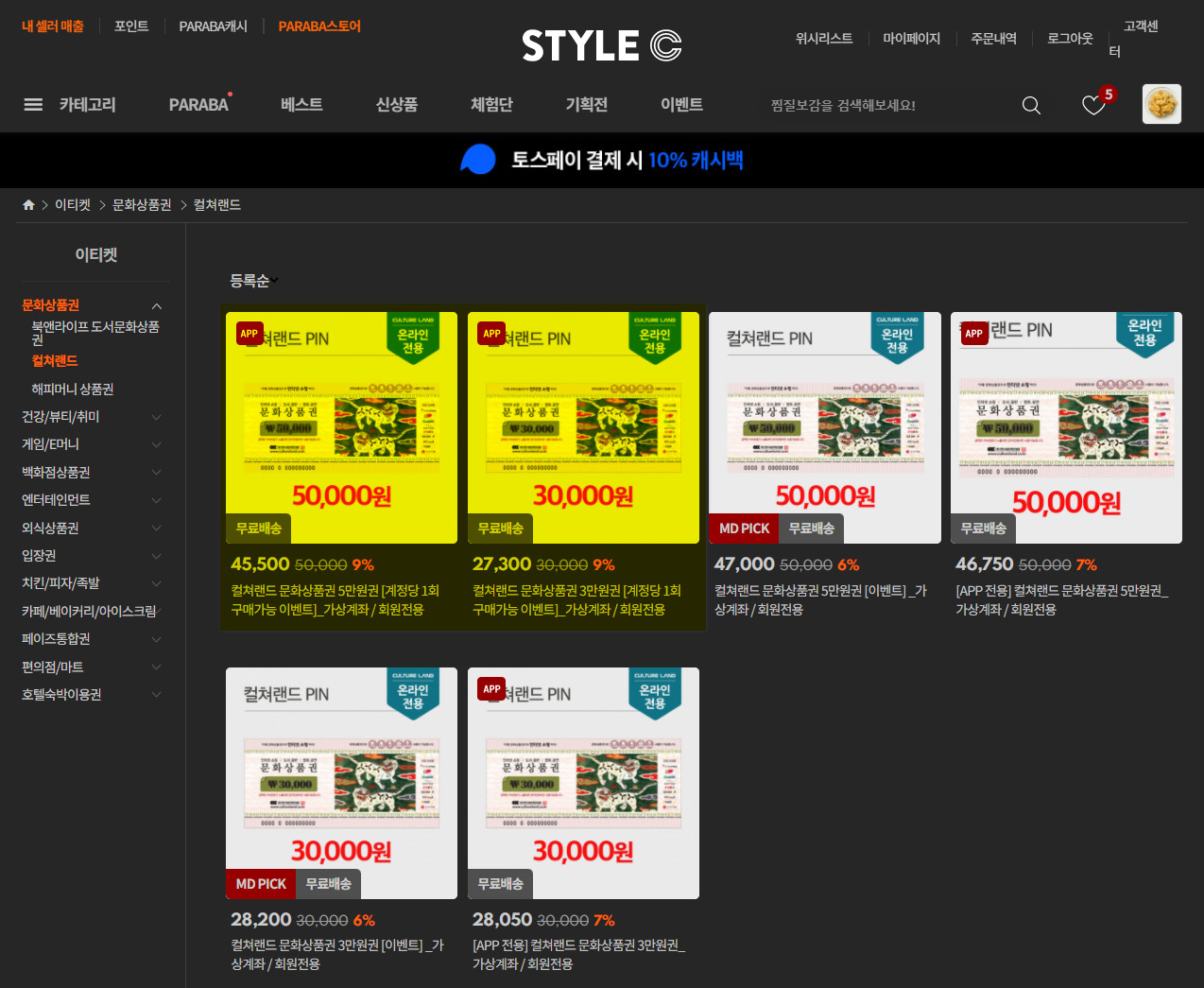Click the 토스페이 10% 캐시백 banner
The image size is (1204, 988).
point(602,160)
